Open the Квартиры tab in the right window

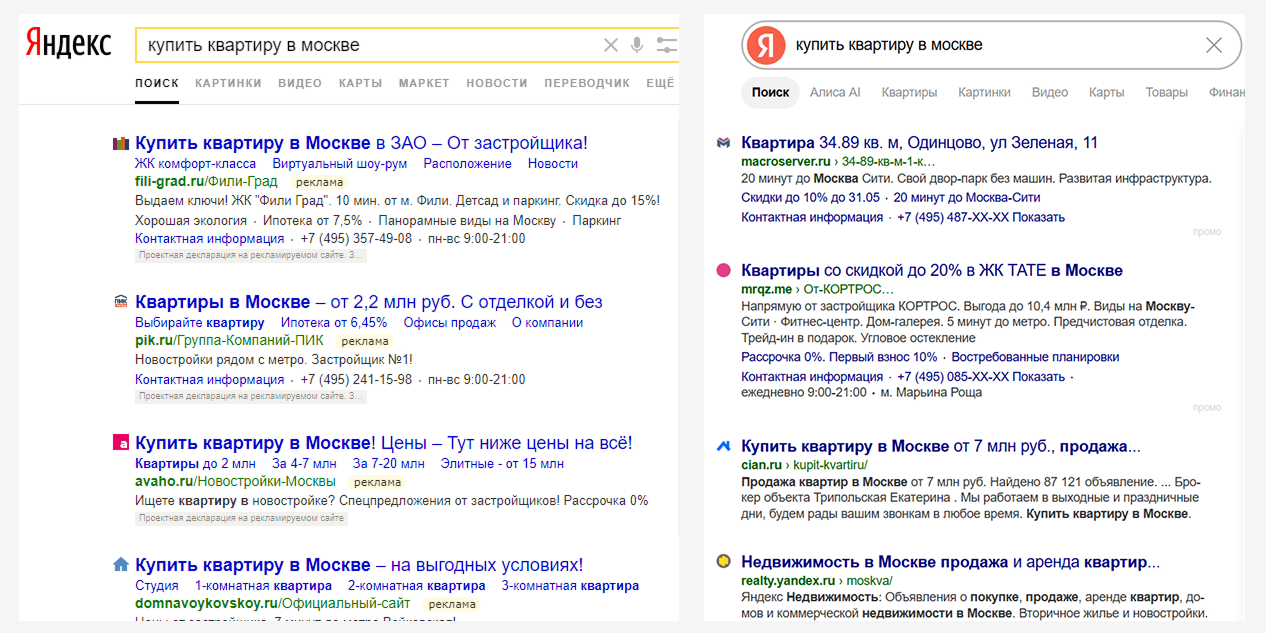coord(909,92)
